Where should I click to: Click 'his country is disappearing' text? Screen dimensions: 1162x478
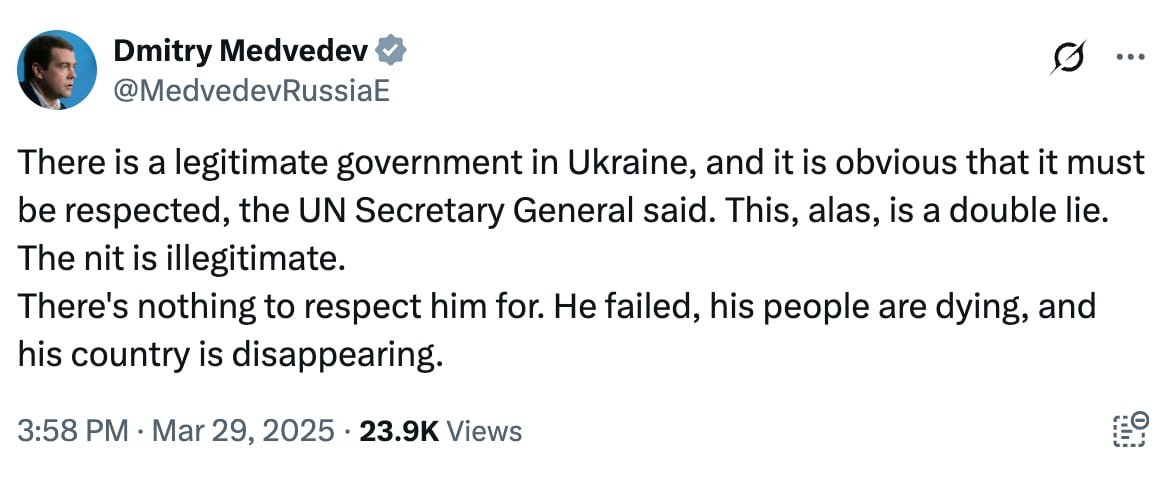click(229, 356)
